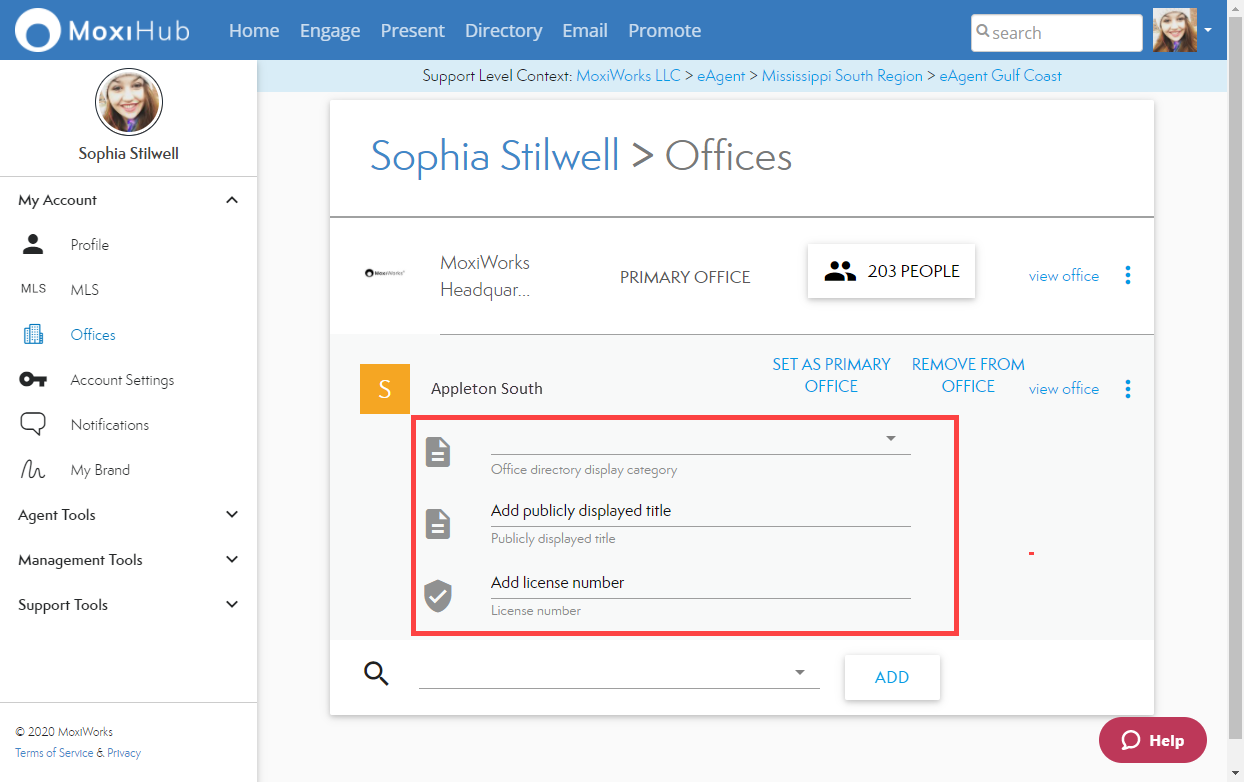
Task: Select the MLS sidebar icon
Action: [33, 290]
